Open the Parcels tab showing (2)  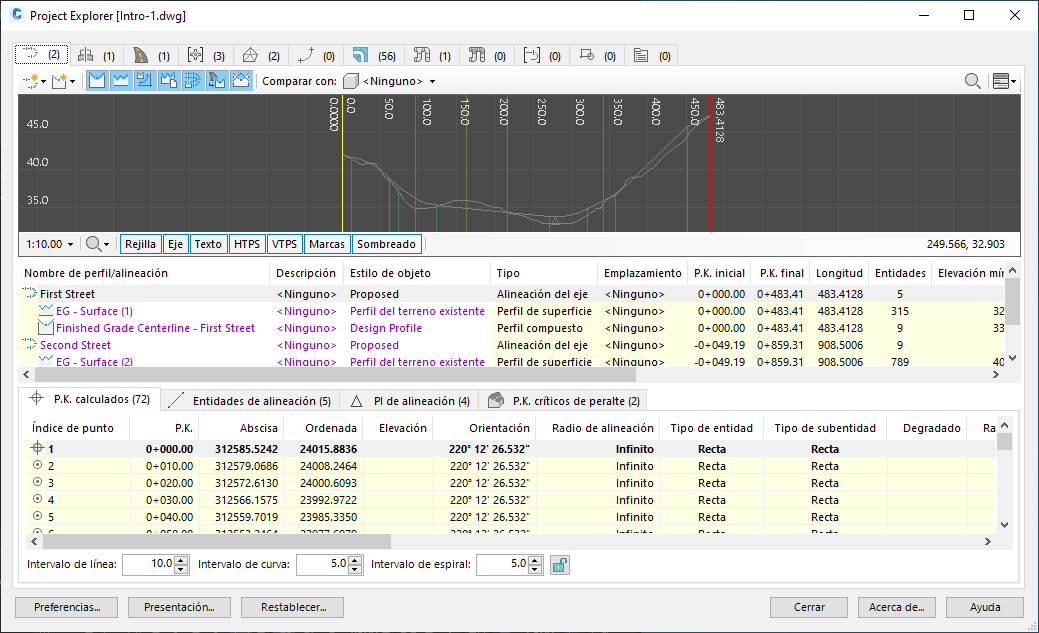(261, 55)
